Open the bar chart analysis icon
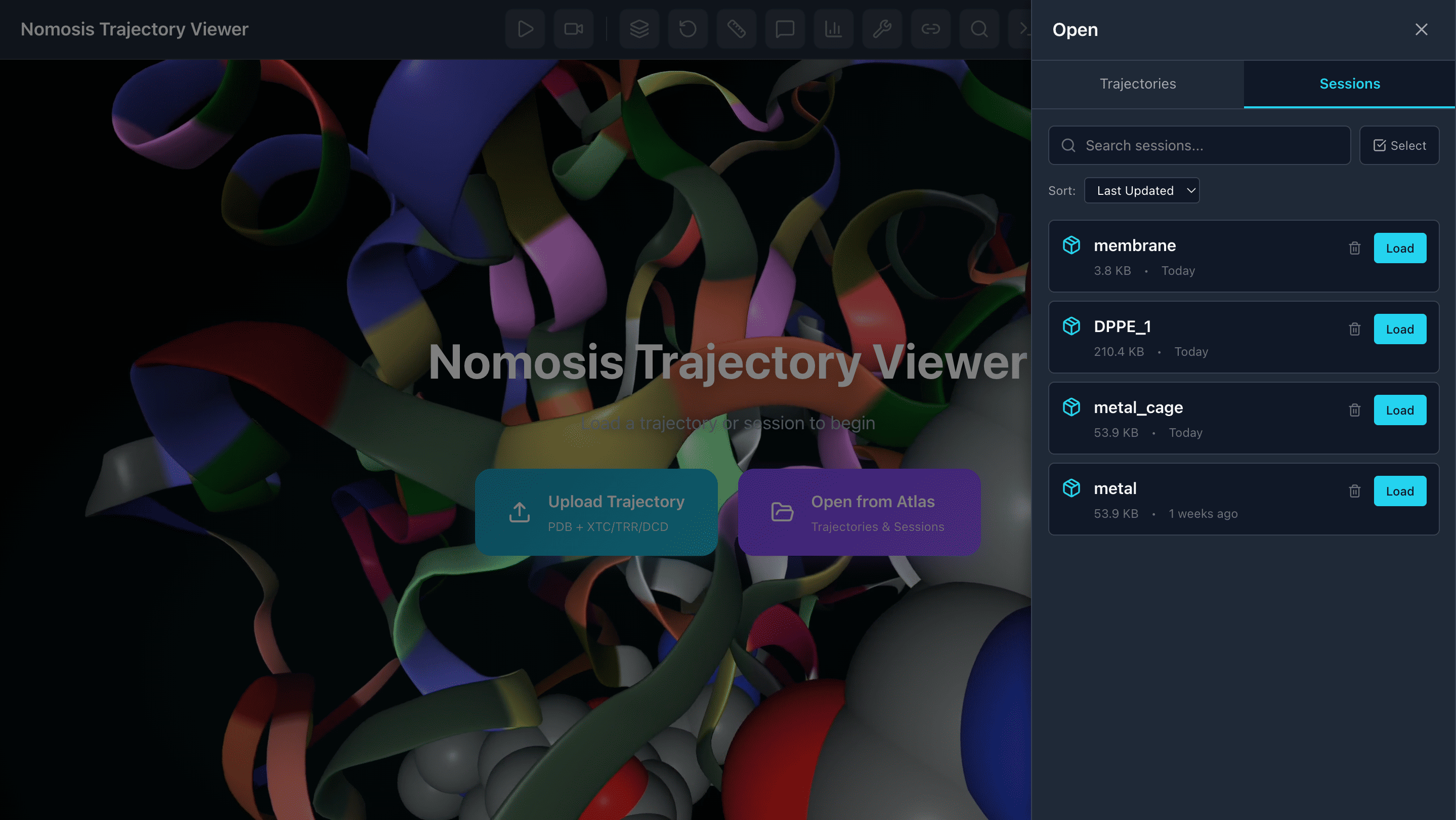1456x820 pixels. pos(834,29)
